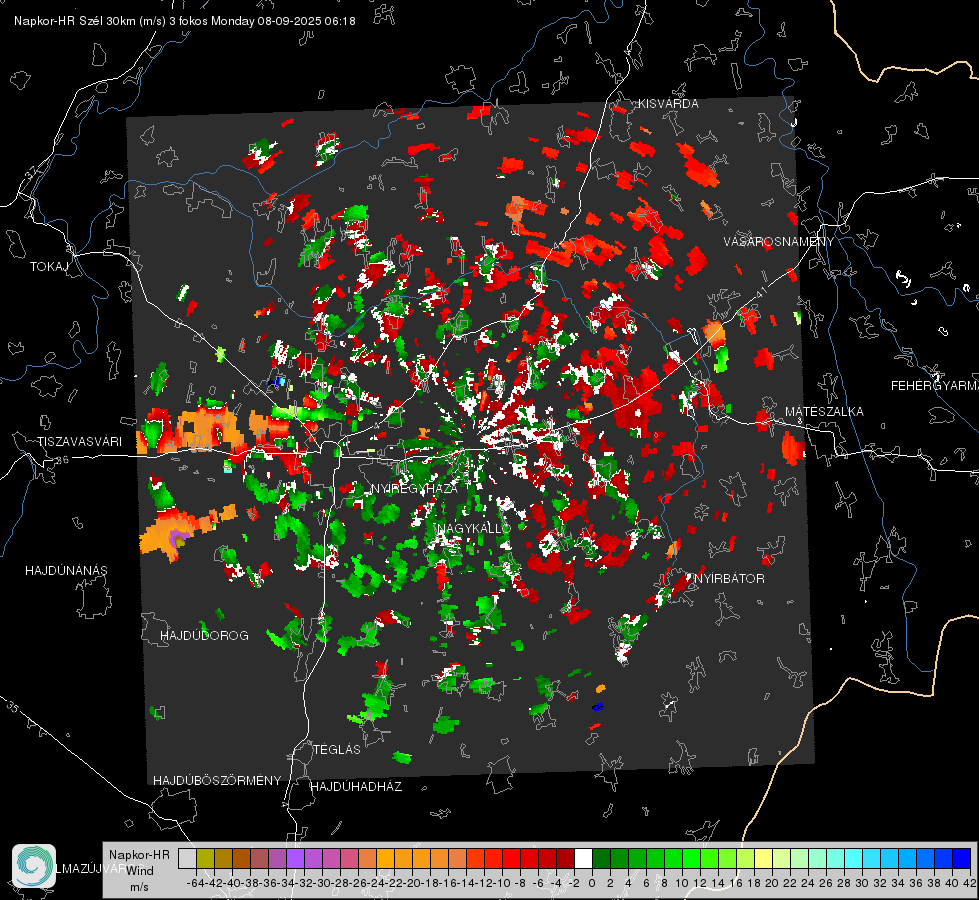The image size is (979, 900).
Task: Click the NYÍREGYHÁZA city label
Action: (x=414, y=488)
